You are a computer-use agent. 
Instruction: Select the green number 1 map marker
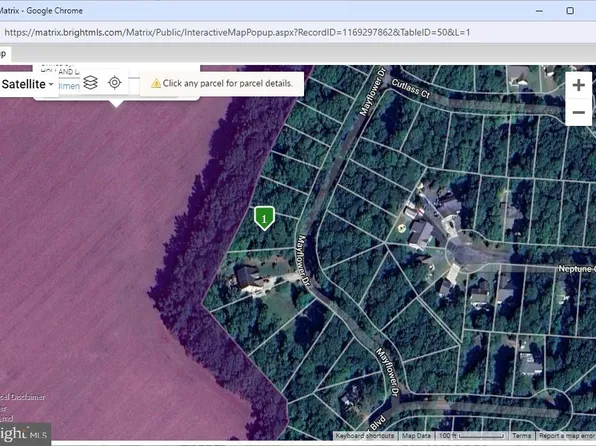pos(264,218)
